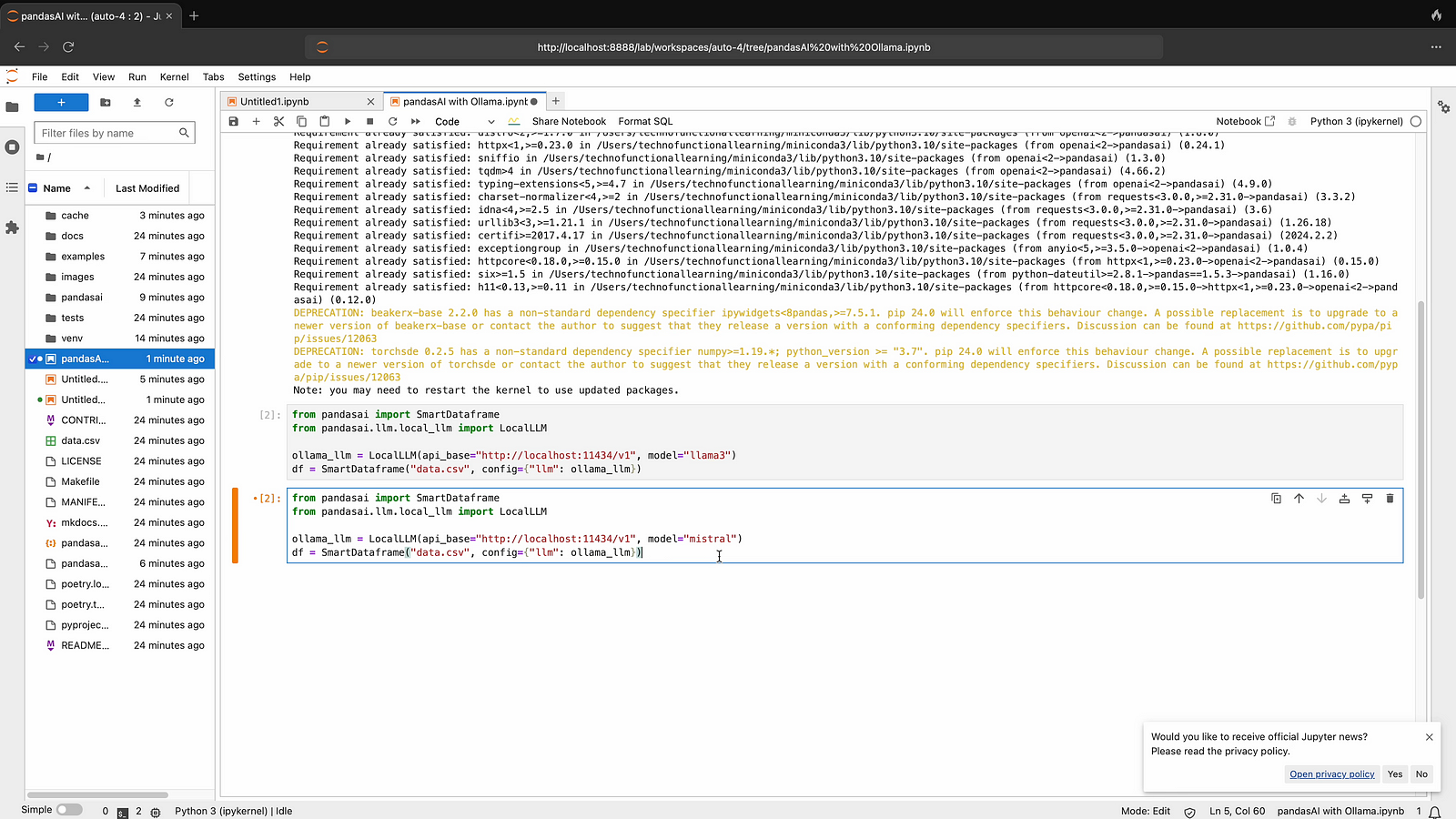This screenshot has height=819, width=1456.
Task: Cut the selected cell with the scissors icon
Action: (278, 121)
